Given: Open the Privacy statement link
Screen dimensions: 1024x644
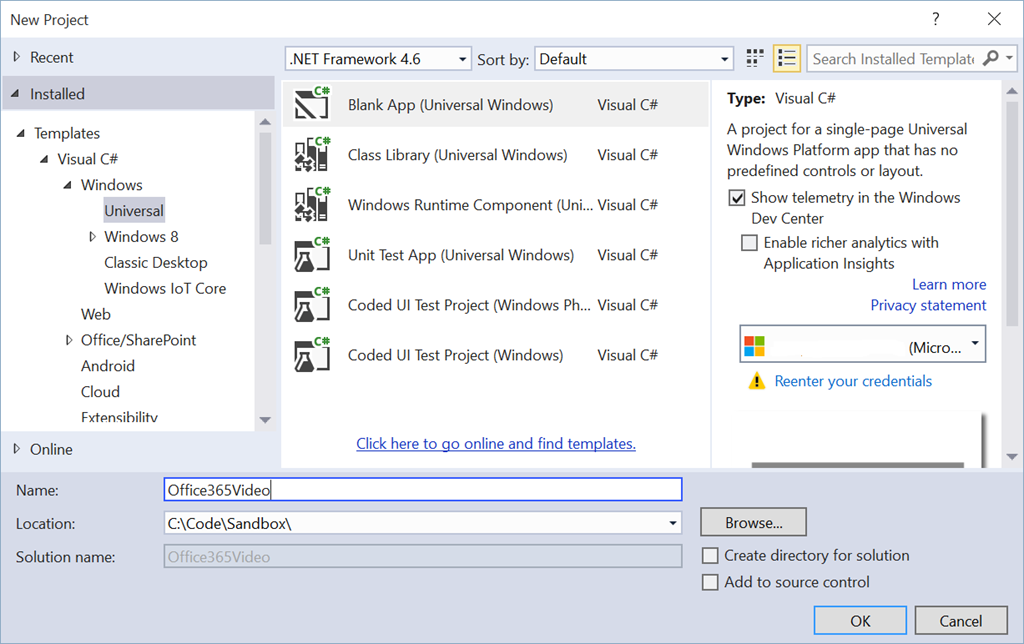Looking at the screenshot, I should coord(928,305).
